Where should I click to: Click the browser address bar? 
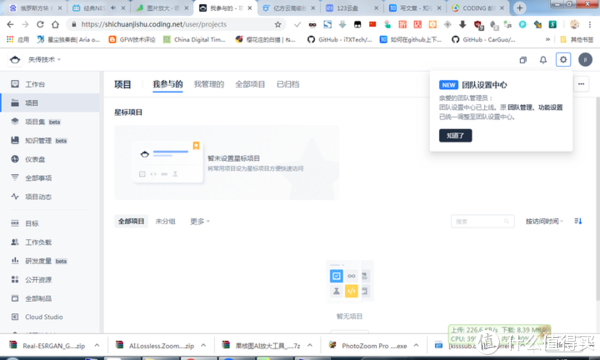click(x=176, y=24)
